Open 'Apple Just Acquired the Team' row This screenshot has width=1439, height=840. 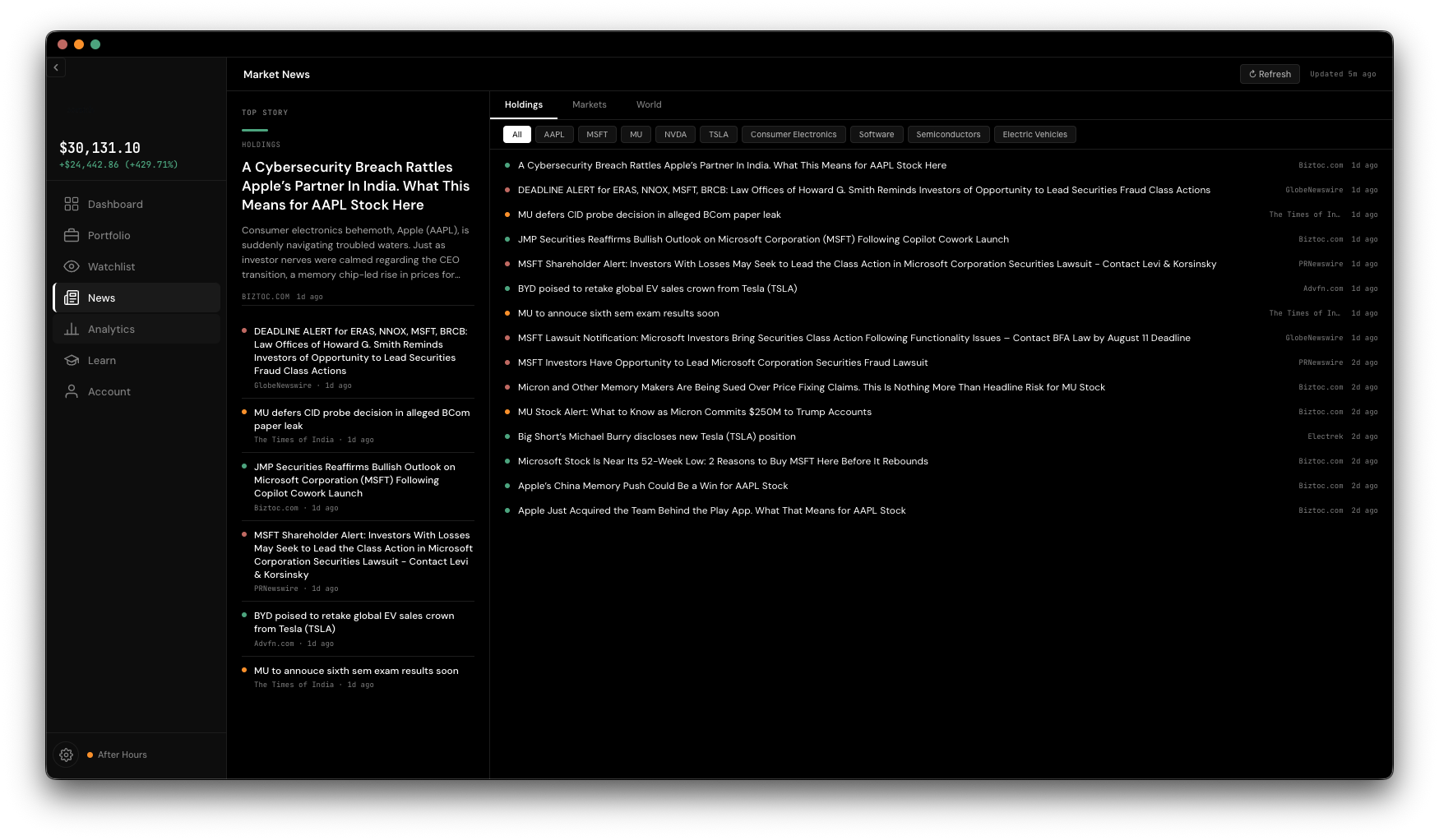click(x=941, y=510)
